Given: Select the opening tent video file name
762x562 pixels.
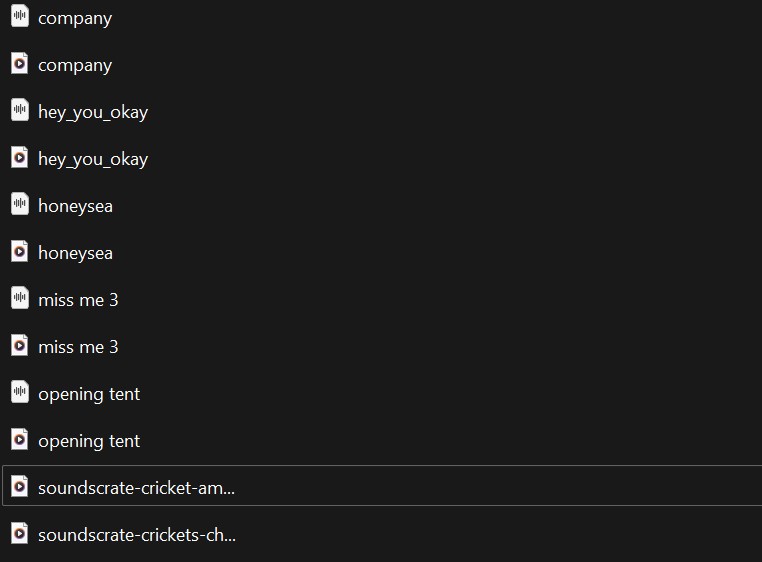Looking at the screenshot, I should tap(89, 441).
